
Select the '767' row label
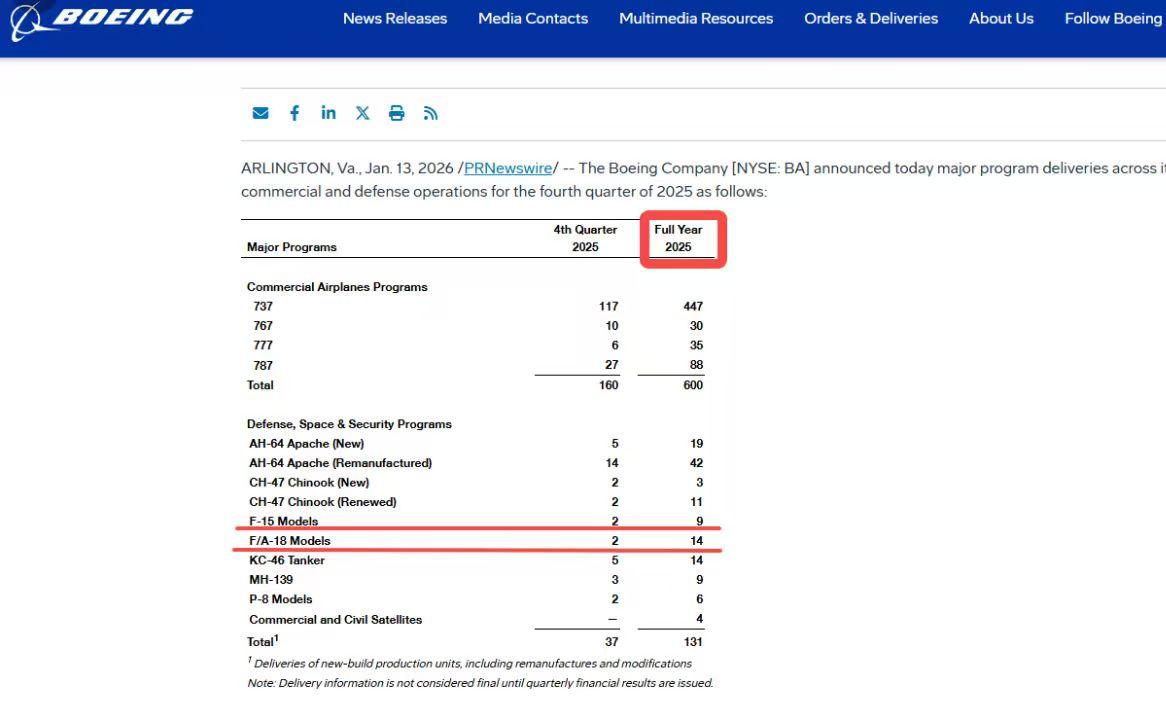pos(263,326)
